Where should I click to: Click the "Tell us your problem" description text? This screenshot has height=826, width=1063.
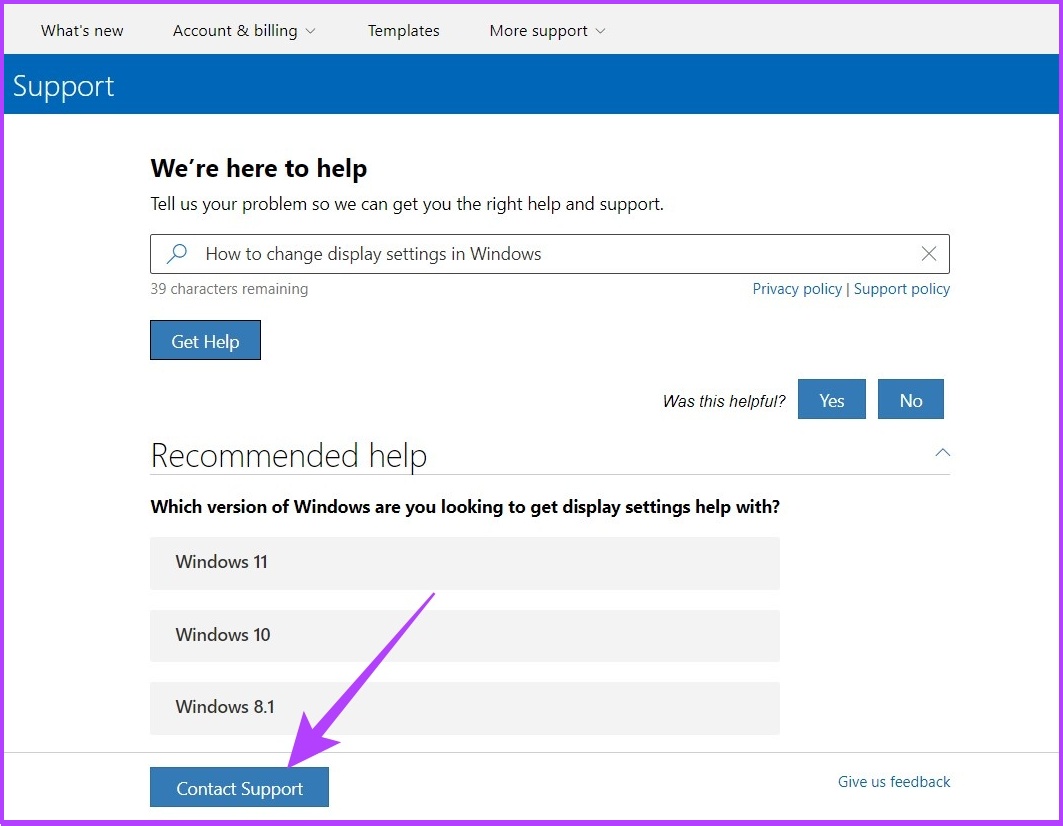[407, 204]
